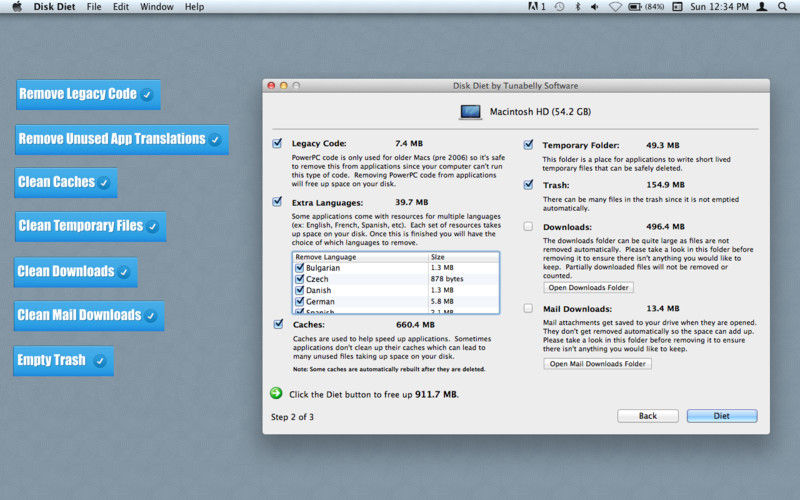Image resolution: width=800 pixels, height=500 pixels.
Task: Click the Diet button
Action: coord(721,416)
